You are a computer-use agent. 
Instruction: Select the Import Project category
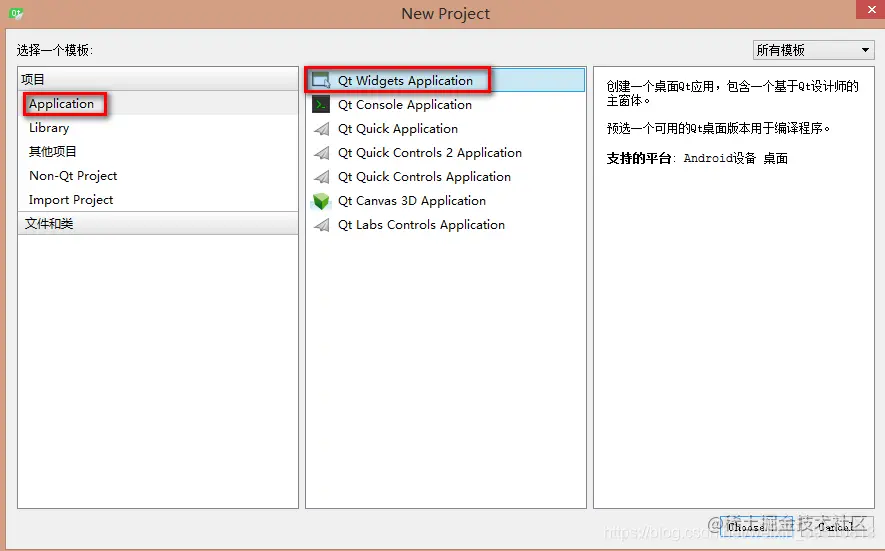tap(71, 200)
